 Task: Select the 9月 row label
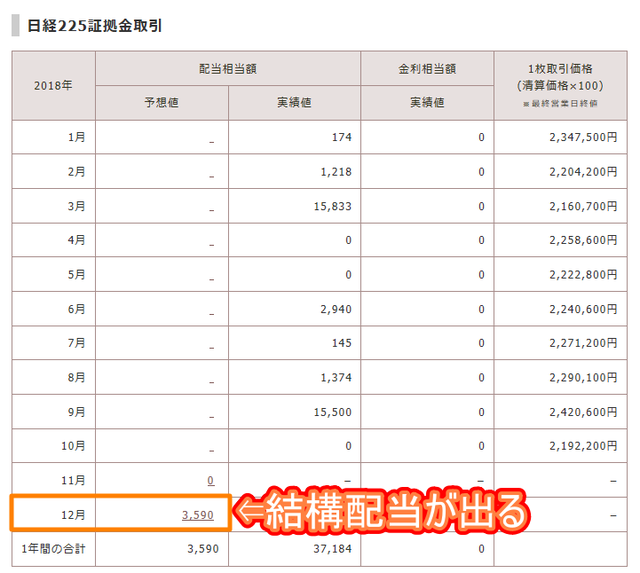click(77, 412)
